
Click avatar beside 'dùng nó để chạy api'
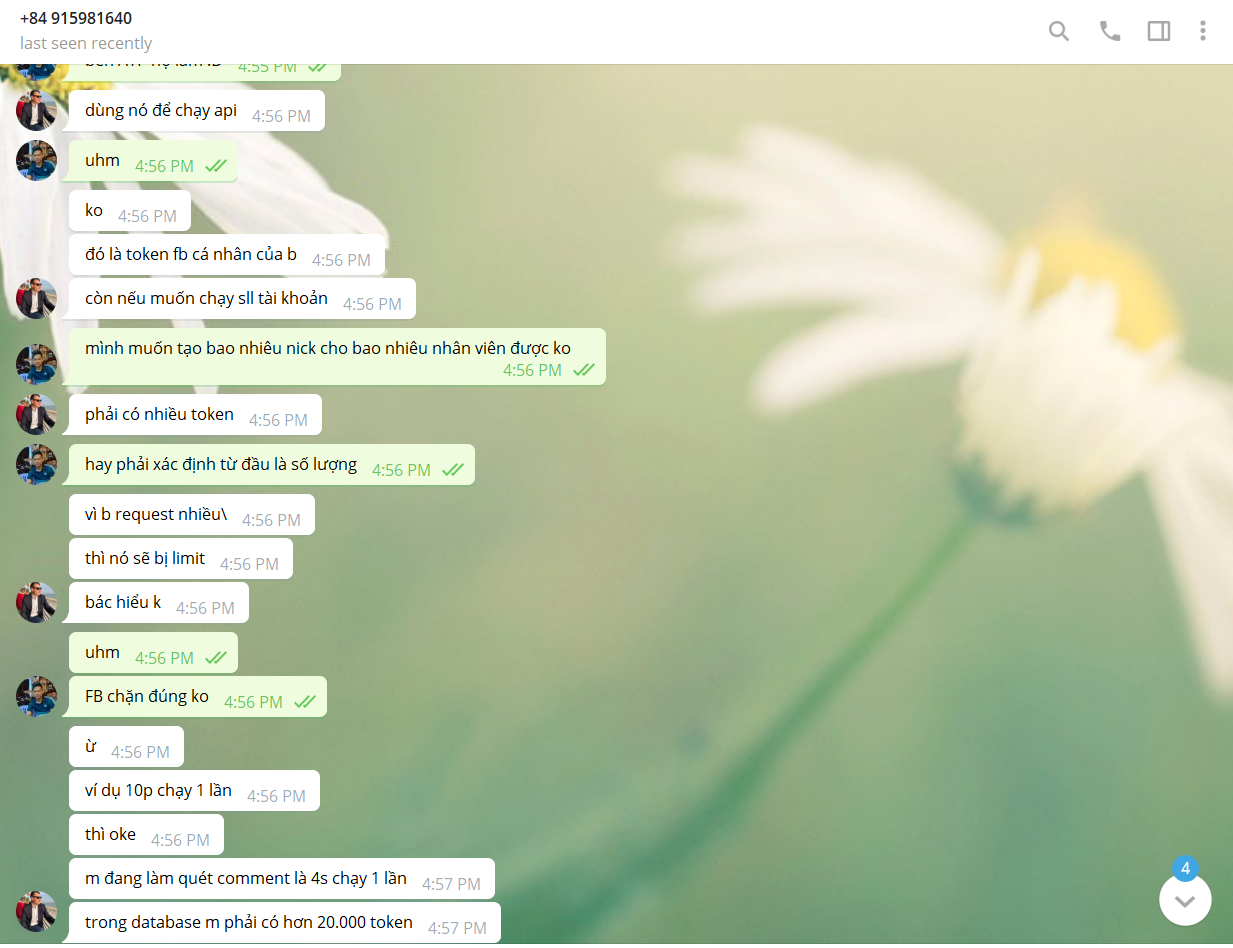point(36,111)
